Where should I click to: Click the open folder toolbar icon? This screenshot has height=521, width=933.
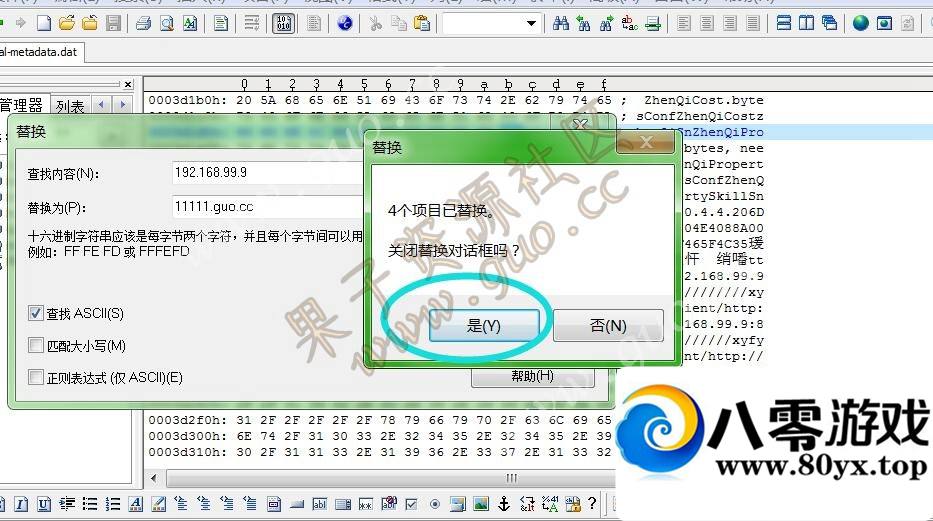click(67, 23)
